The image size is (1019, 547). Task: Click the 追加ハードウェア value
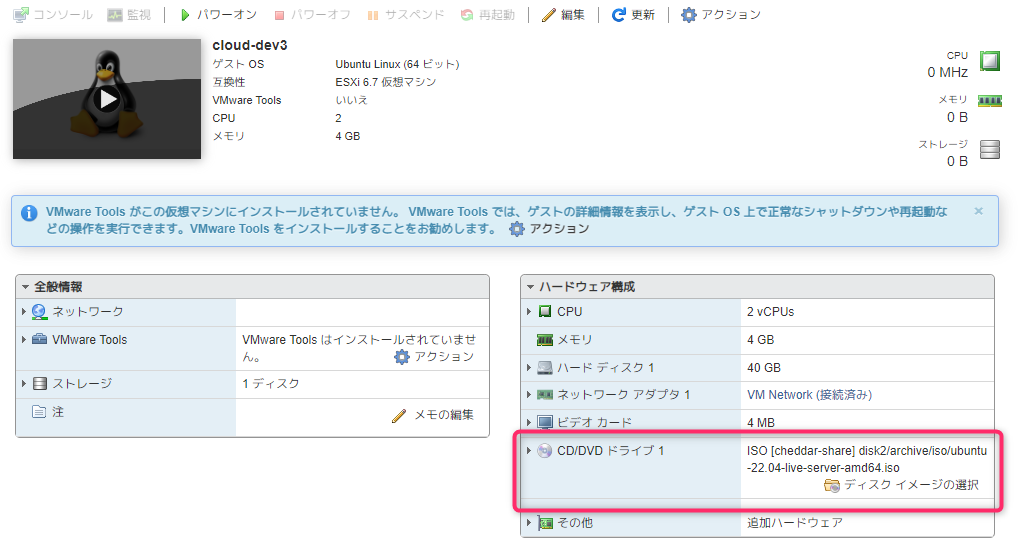tap(794, 522)
